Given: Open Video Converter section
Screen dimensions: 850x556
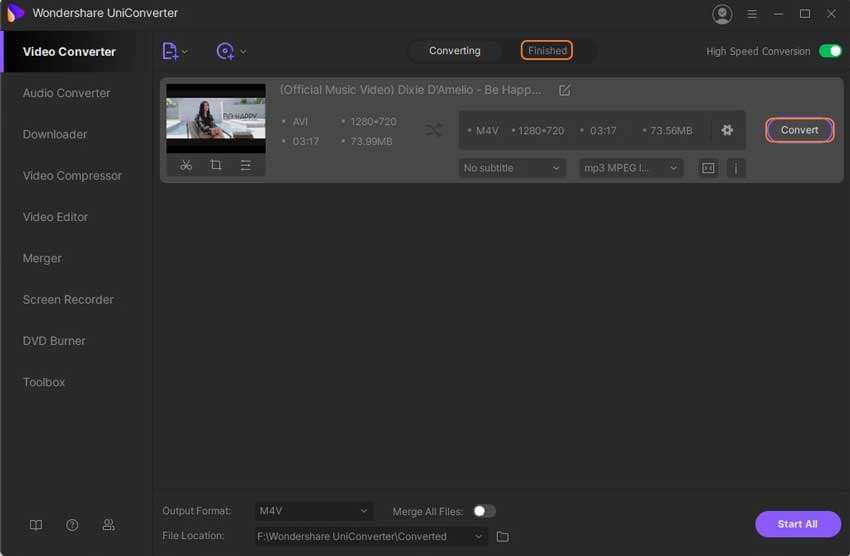Looking at the screenshot, I should (69, 51).
